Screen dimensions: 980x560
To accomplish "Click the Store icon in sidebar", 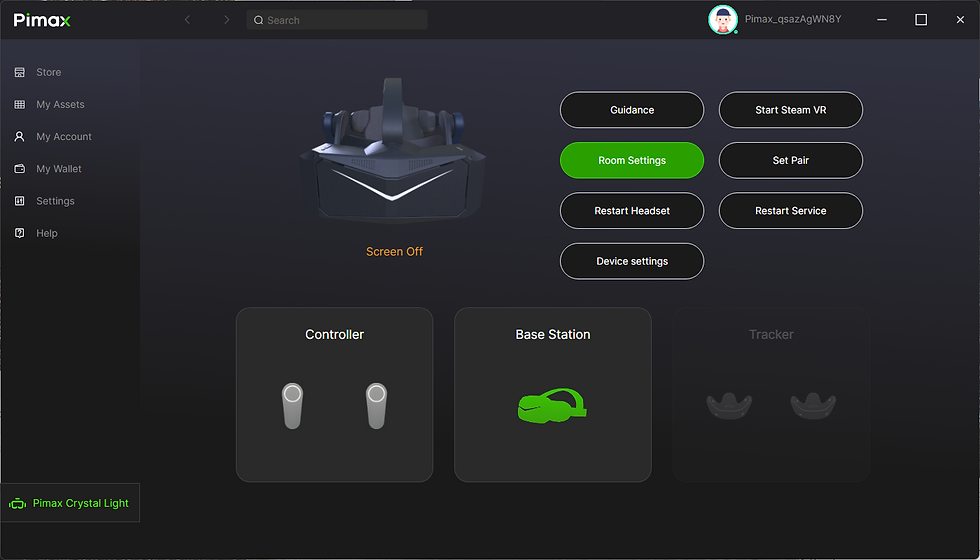I will (x=19, y=72).
